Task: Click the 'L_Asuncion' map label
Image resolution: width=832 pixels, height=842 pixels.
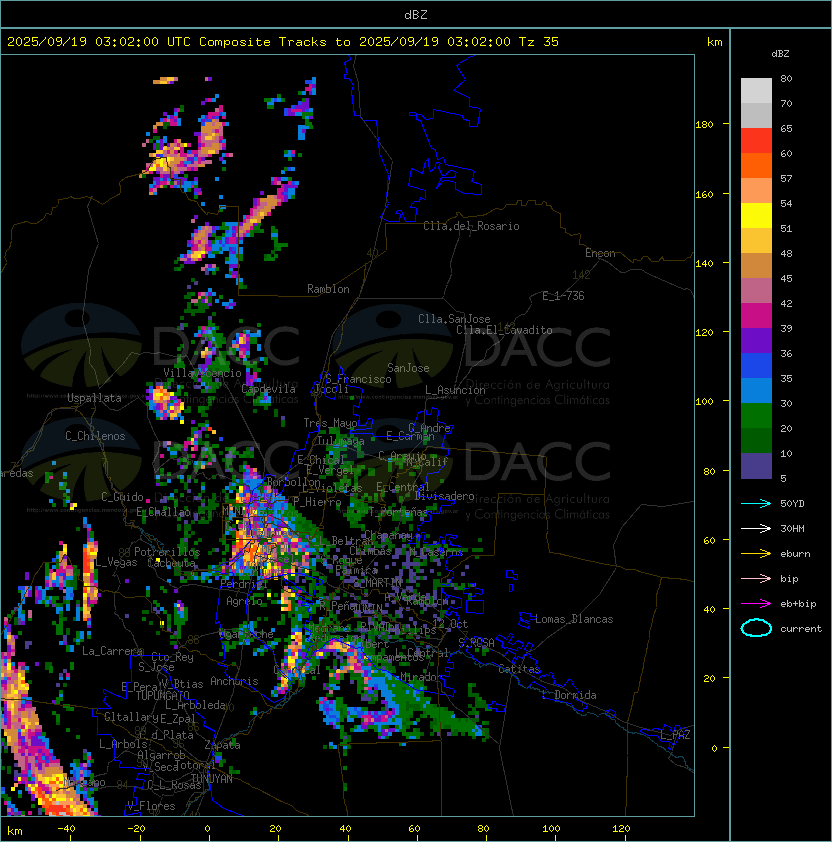Action: [x=455, y=390]
